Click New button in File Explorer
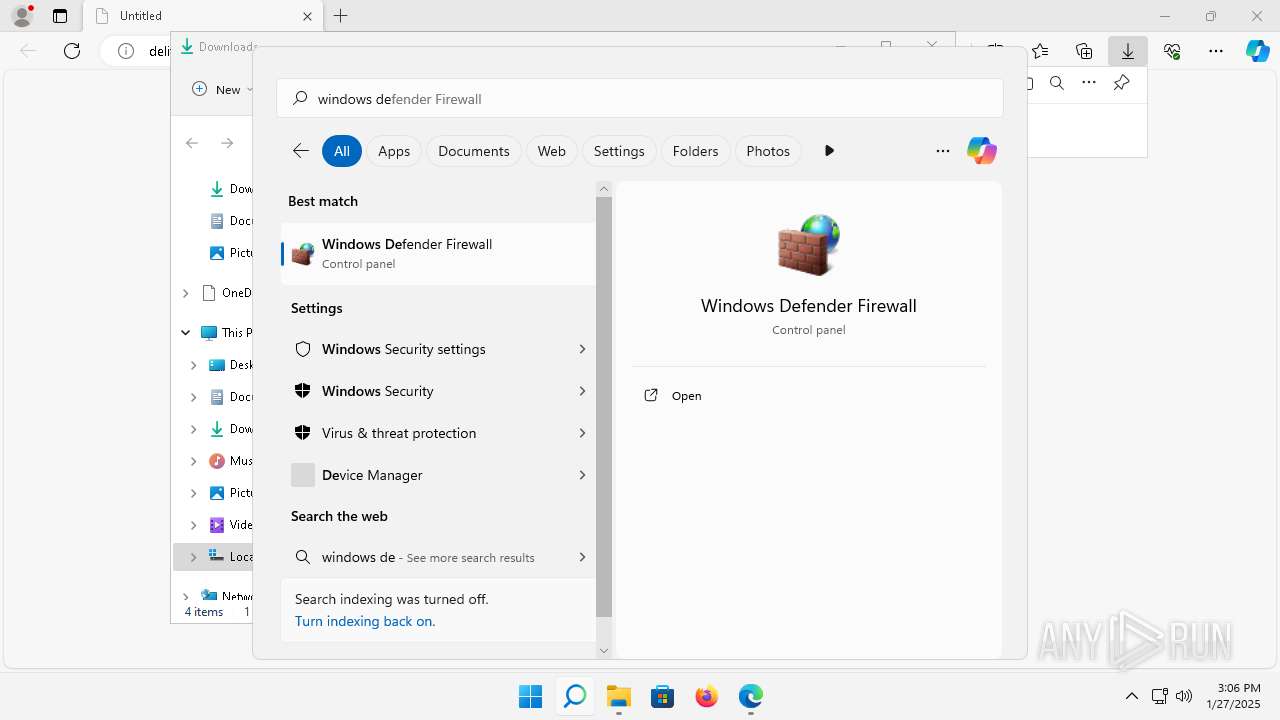This screenshot has height=720, width=1280. tap(220, 89)
